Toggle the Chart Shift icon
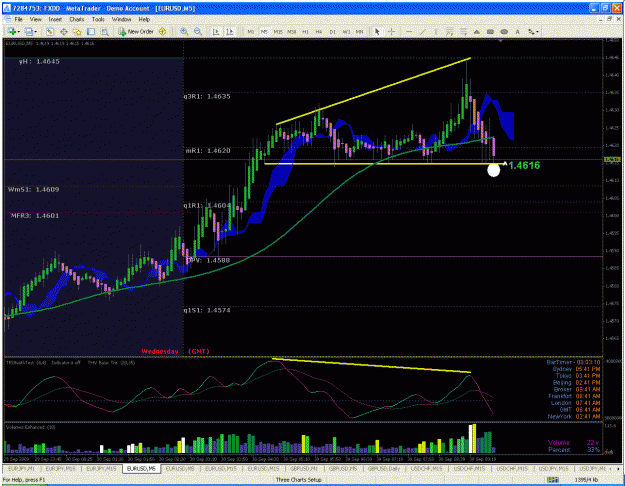This screenshot has height=486, width=625. point(230,31)
